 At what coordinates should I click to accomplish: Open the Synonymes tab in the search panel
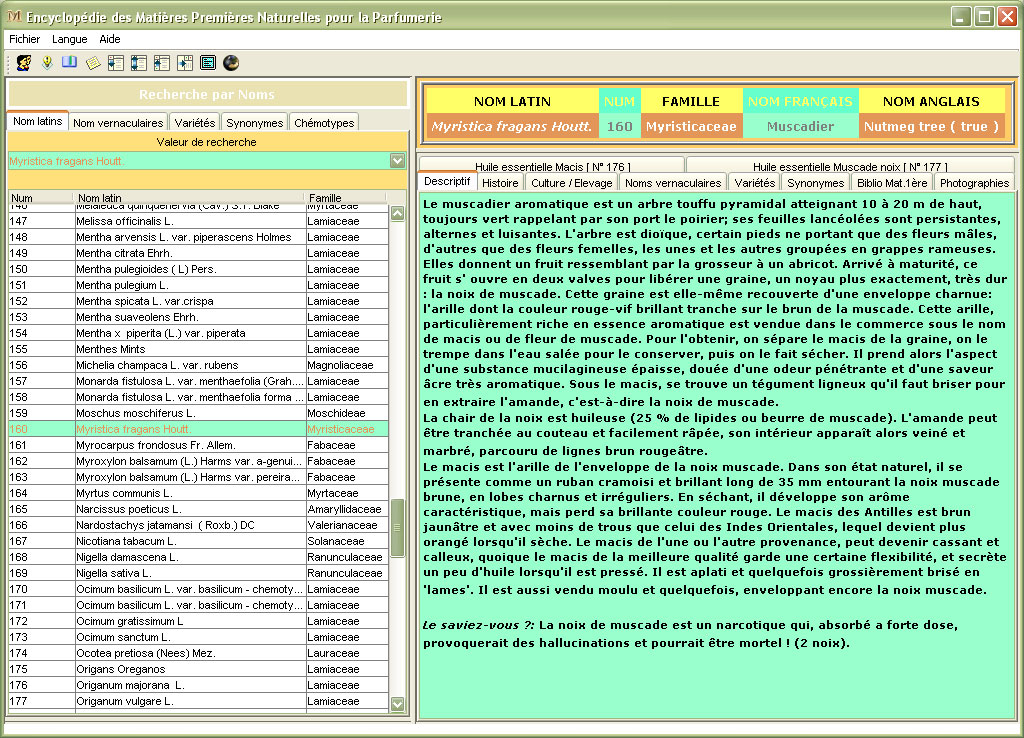point(255,123)
